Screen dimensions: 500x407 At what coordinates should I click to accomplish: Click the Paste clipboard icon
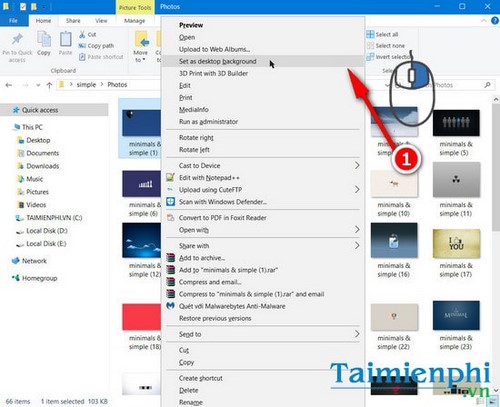pyautogui.click(x=65, y=40)
